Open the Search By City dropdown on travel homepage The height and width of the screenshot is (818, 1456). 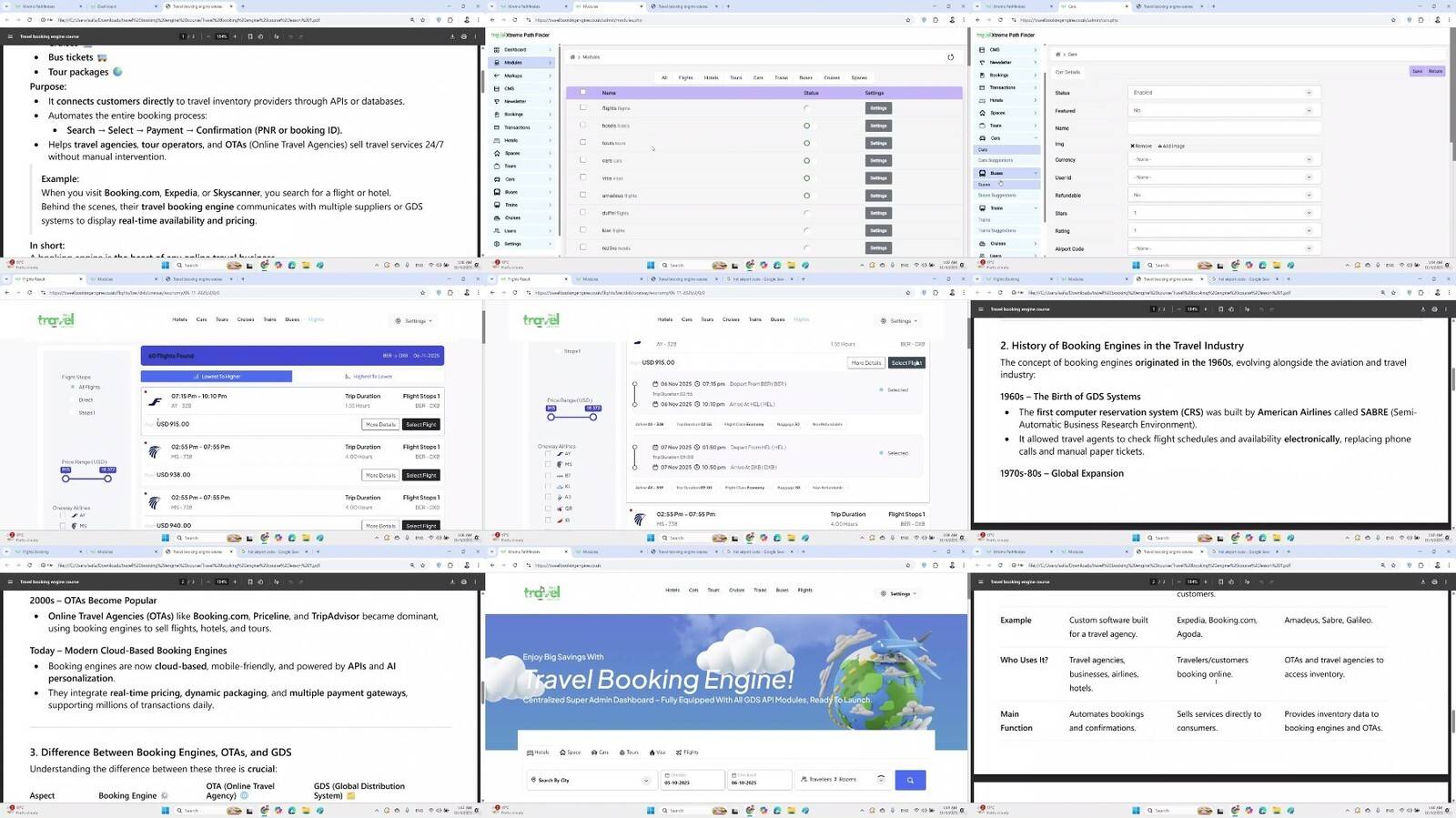(x=591, y=780)
